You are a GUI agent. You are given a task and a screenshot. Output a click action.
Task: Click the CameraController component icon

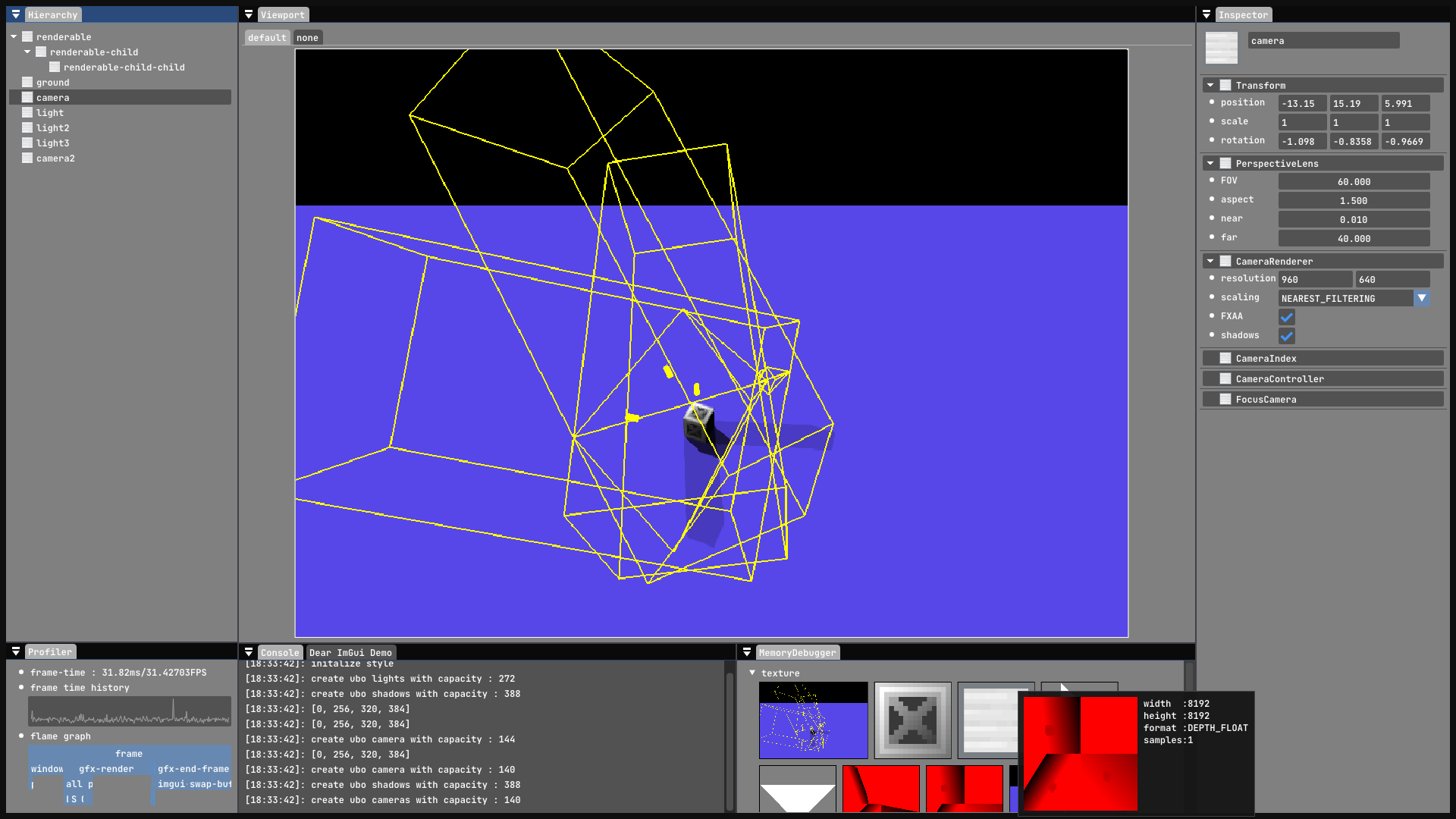[1225, 378]
